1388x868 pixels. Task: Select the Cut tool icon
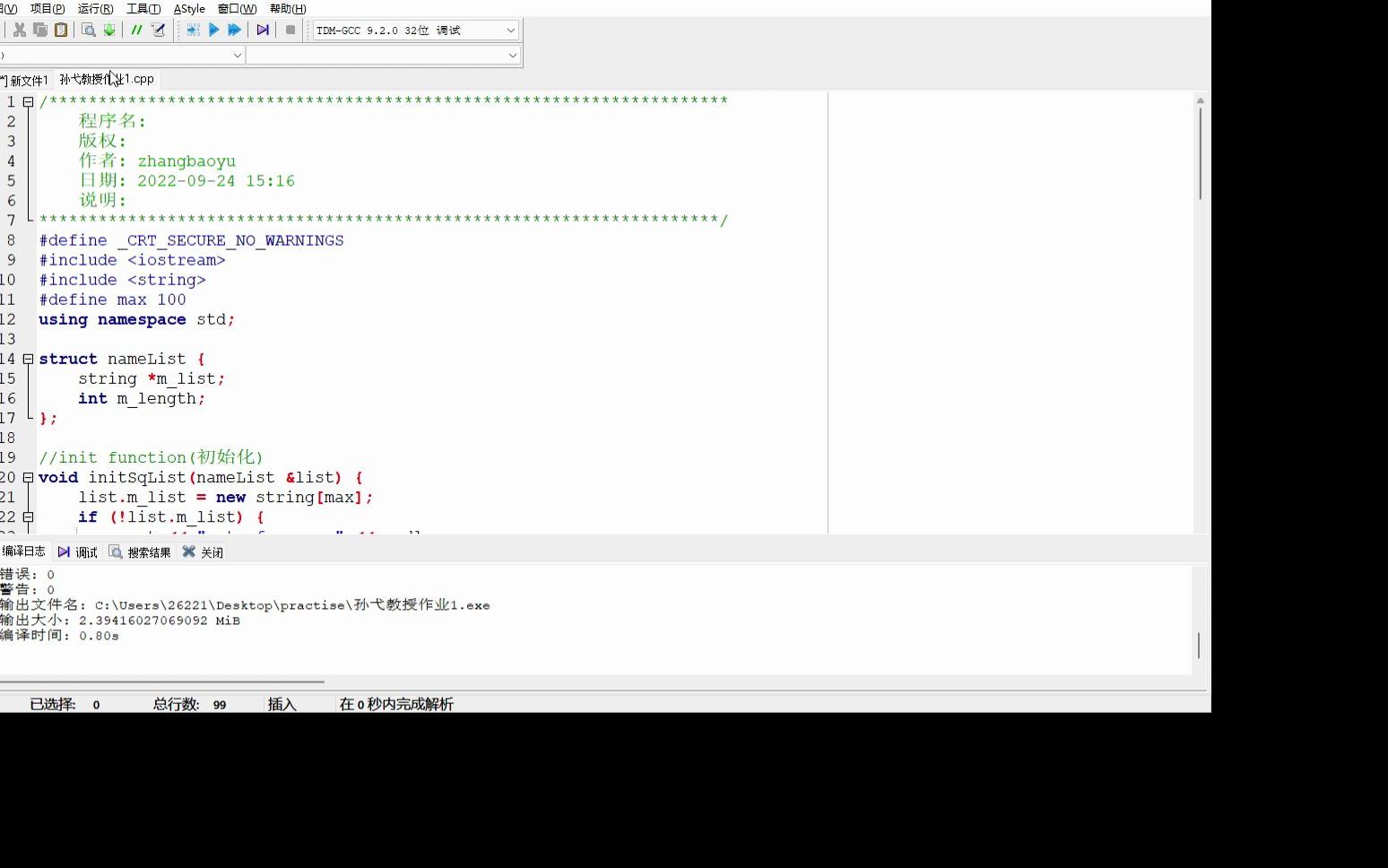point(20,30)
